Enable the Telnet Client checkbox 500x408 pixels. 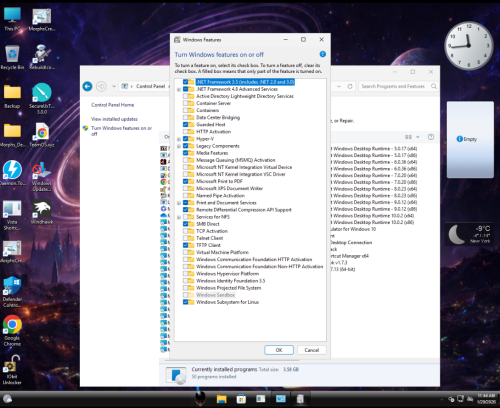185,238
